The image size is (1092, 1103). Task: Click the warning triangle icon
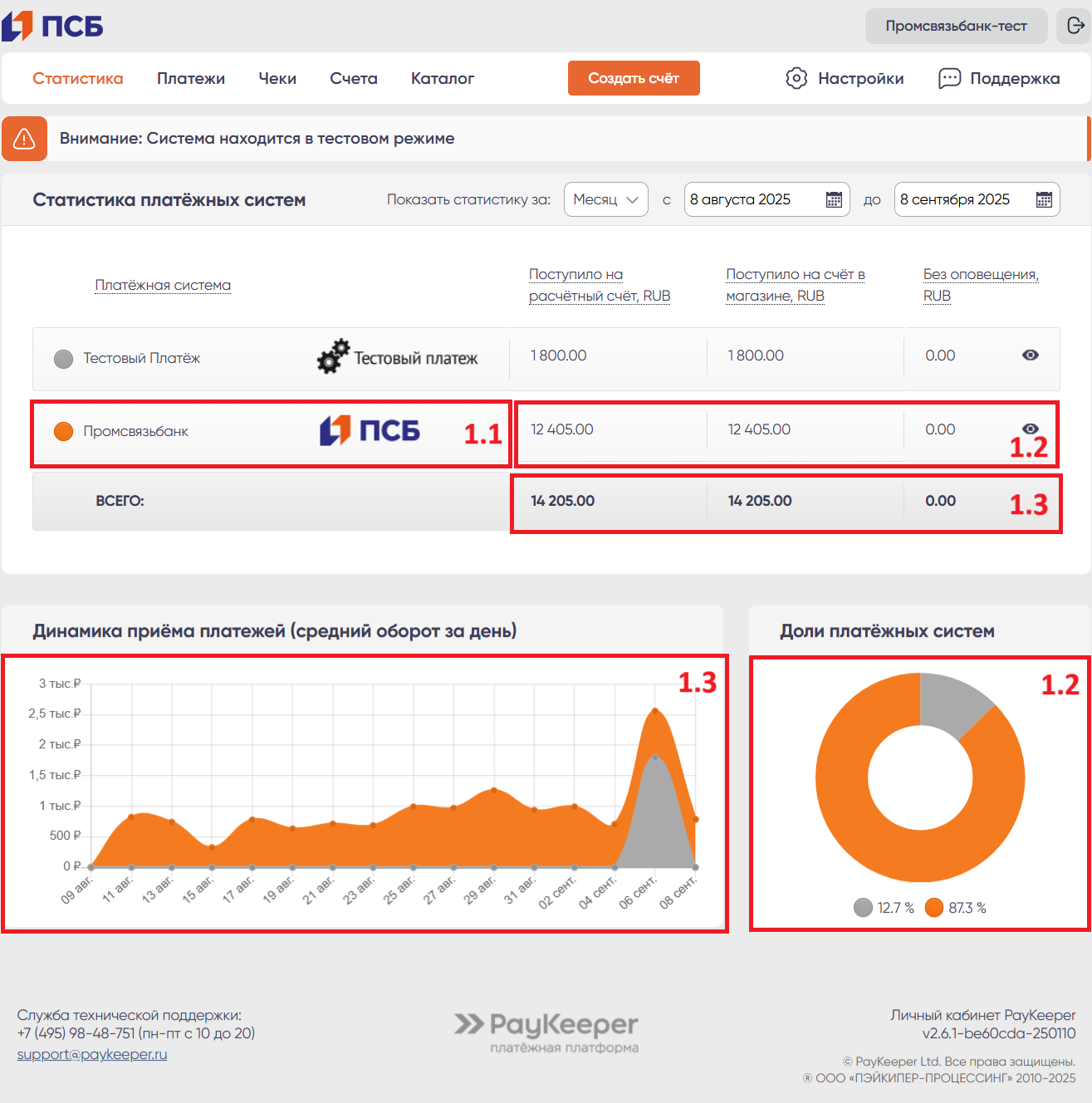(x=24, y=139)
